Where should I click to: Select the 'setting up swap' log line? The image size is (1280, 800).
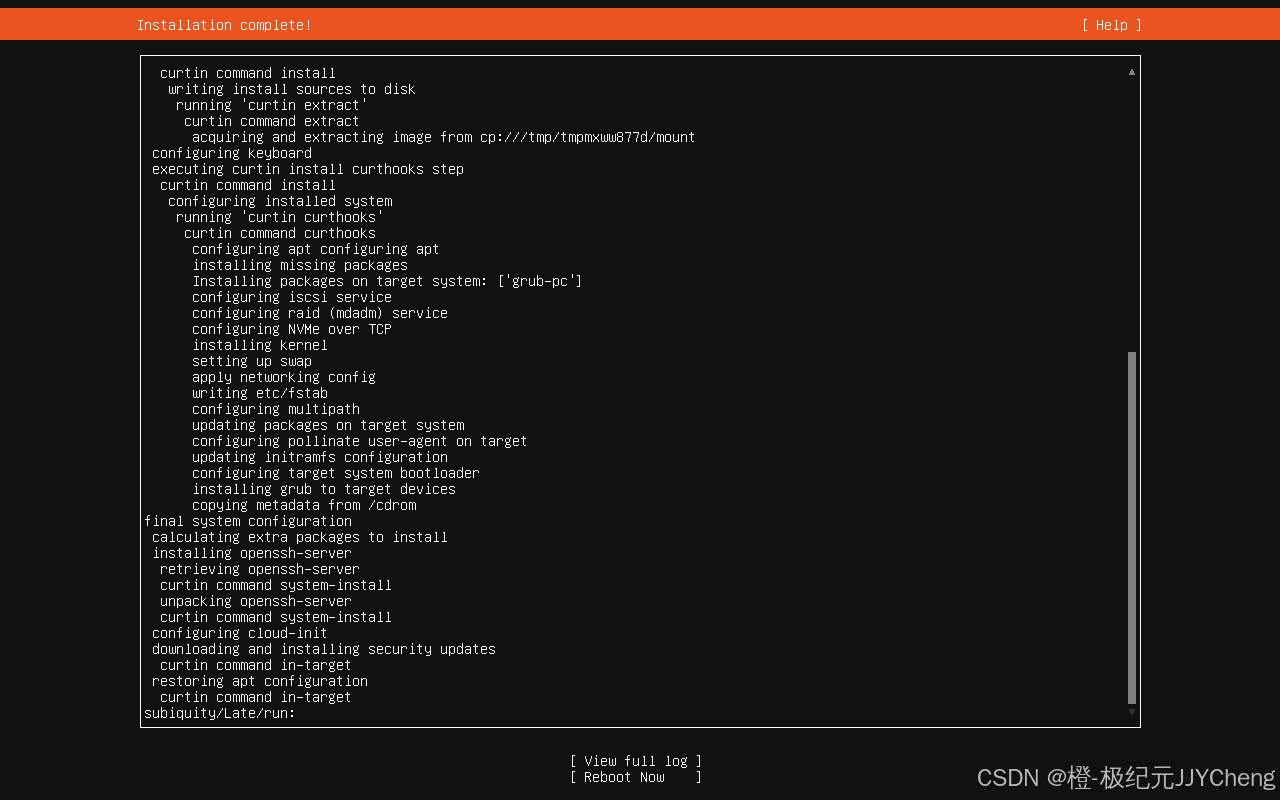[x=252, y=361]
